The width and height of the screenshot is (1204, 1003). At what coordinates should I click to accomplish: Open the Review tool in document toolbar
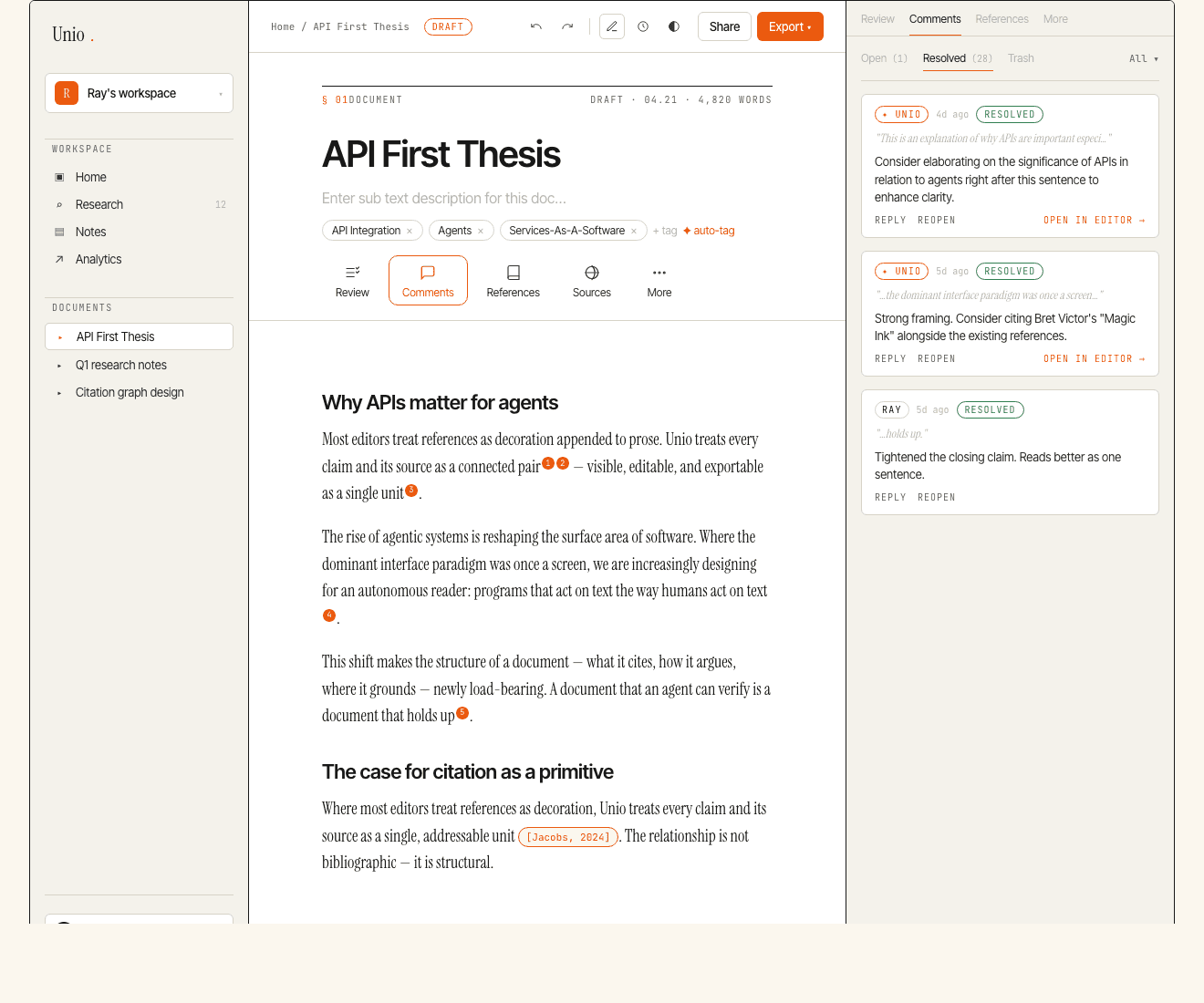pyautogui.click(x=352, y=281)
